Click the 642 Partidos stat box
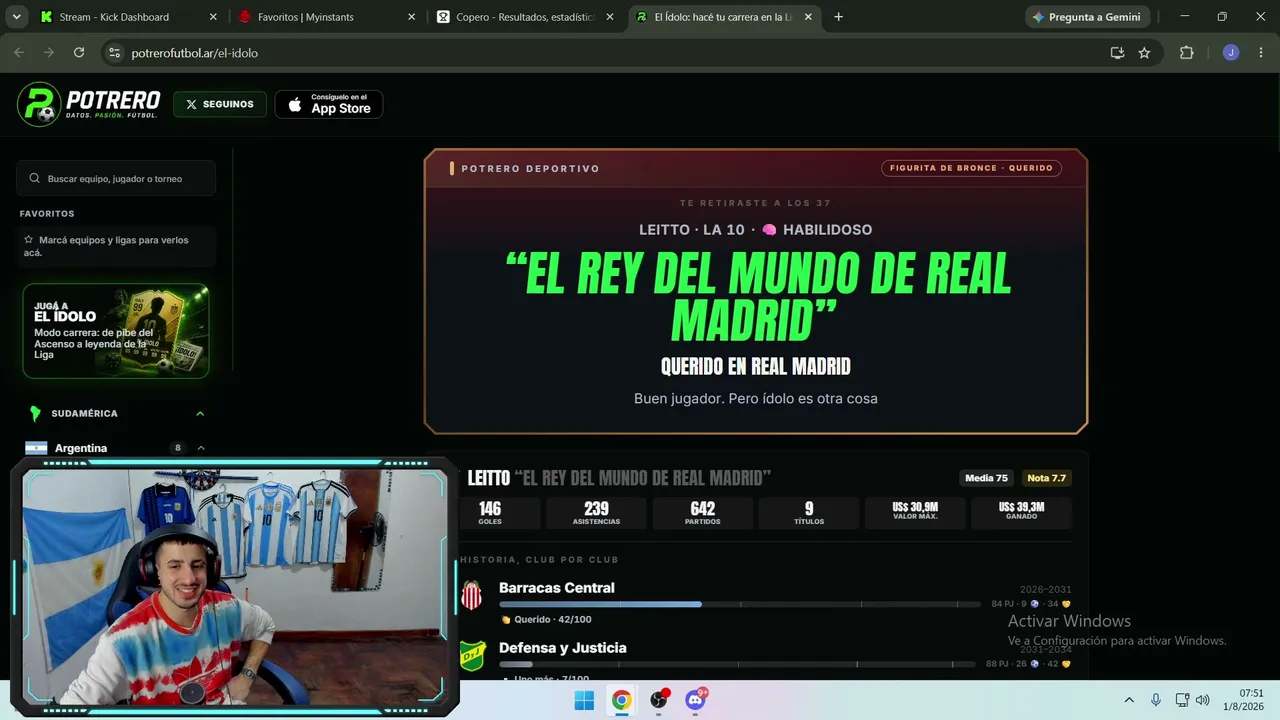 point(702,513)
